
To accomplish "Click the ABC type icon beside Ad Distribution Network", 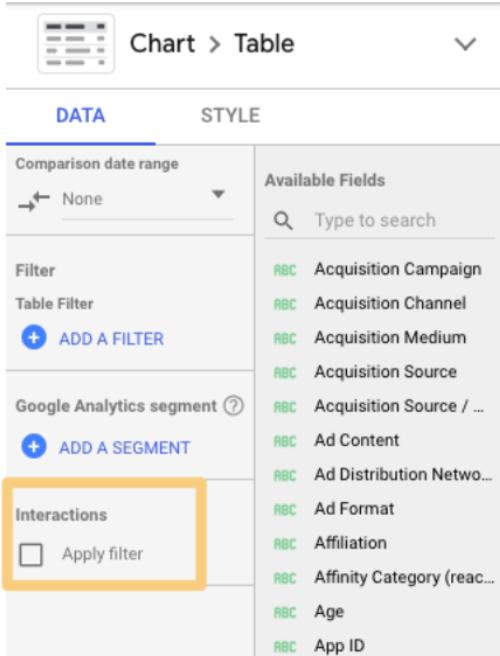I will [285, 476].
